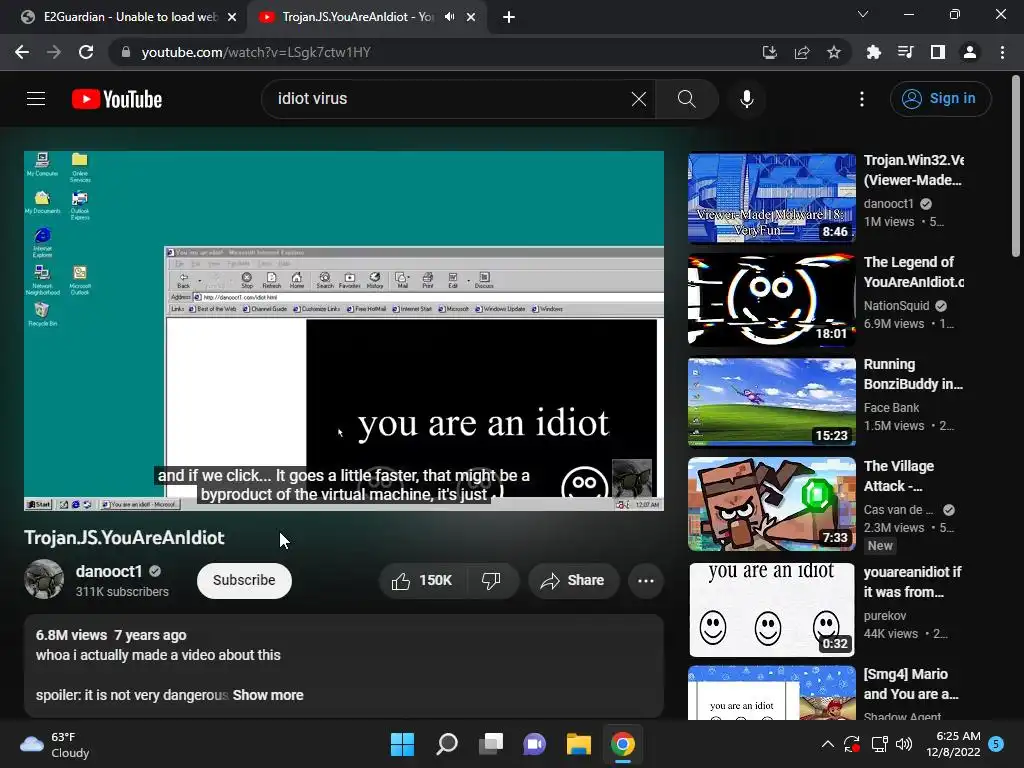This screenshot has height=768, width=1024.
Task: Search by voice with microphone
Action: pyautogui.click(x=746, y=99)
